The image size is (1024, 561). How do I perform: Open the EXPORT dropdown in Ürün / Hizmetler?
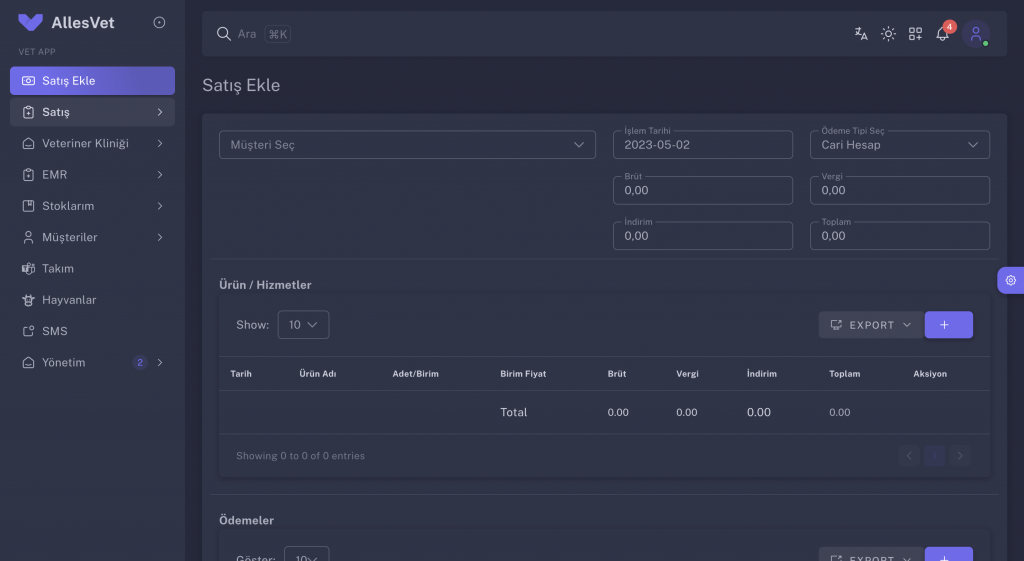pos(871,325)
